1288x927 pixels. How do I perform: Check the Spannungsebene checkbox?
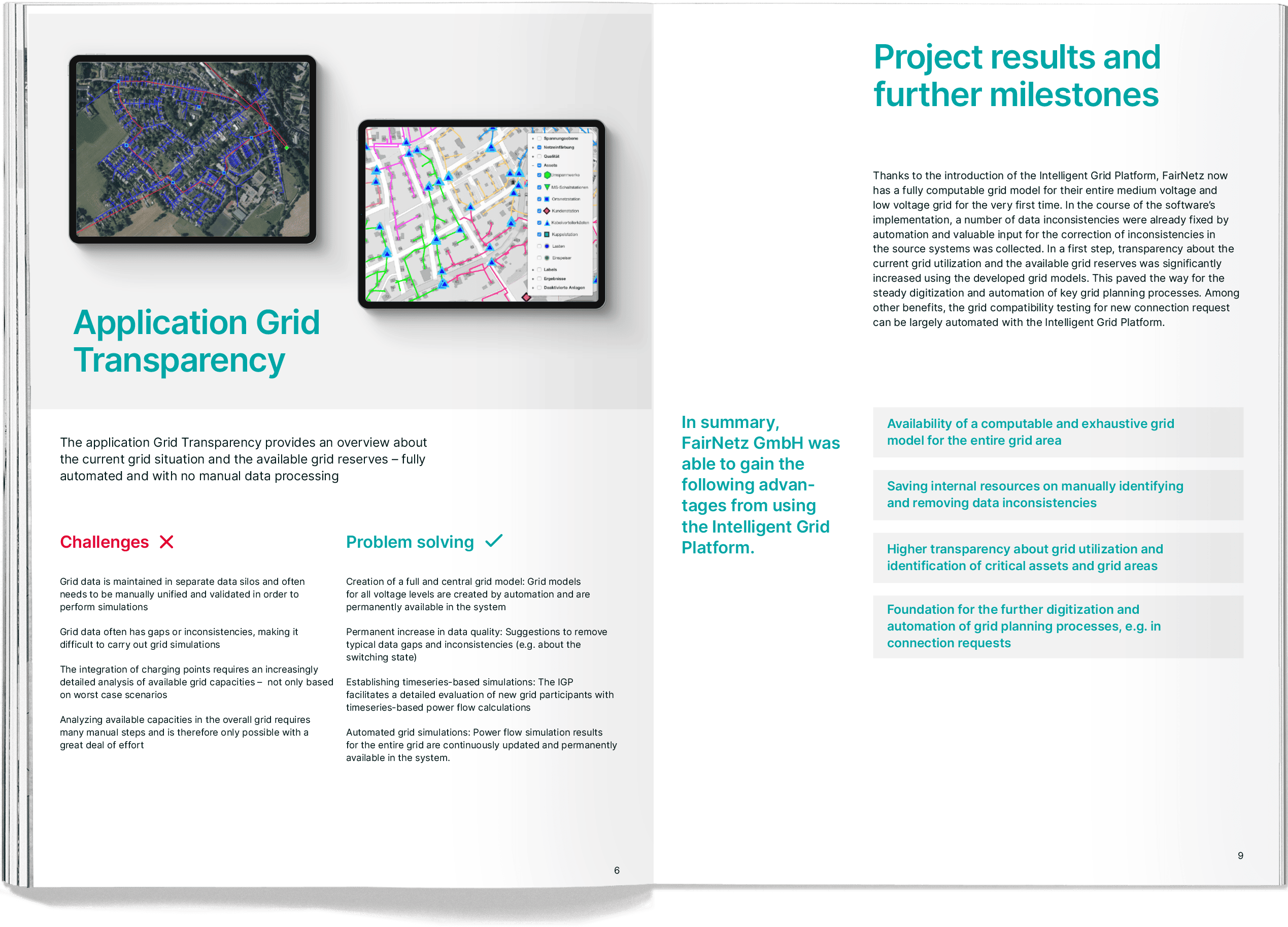(539, 139)
